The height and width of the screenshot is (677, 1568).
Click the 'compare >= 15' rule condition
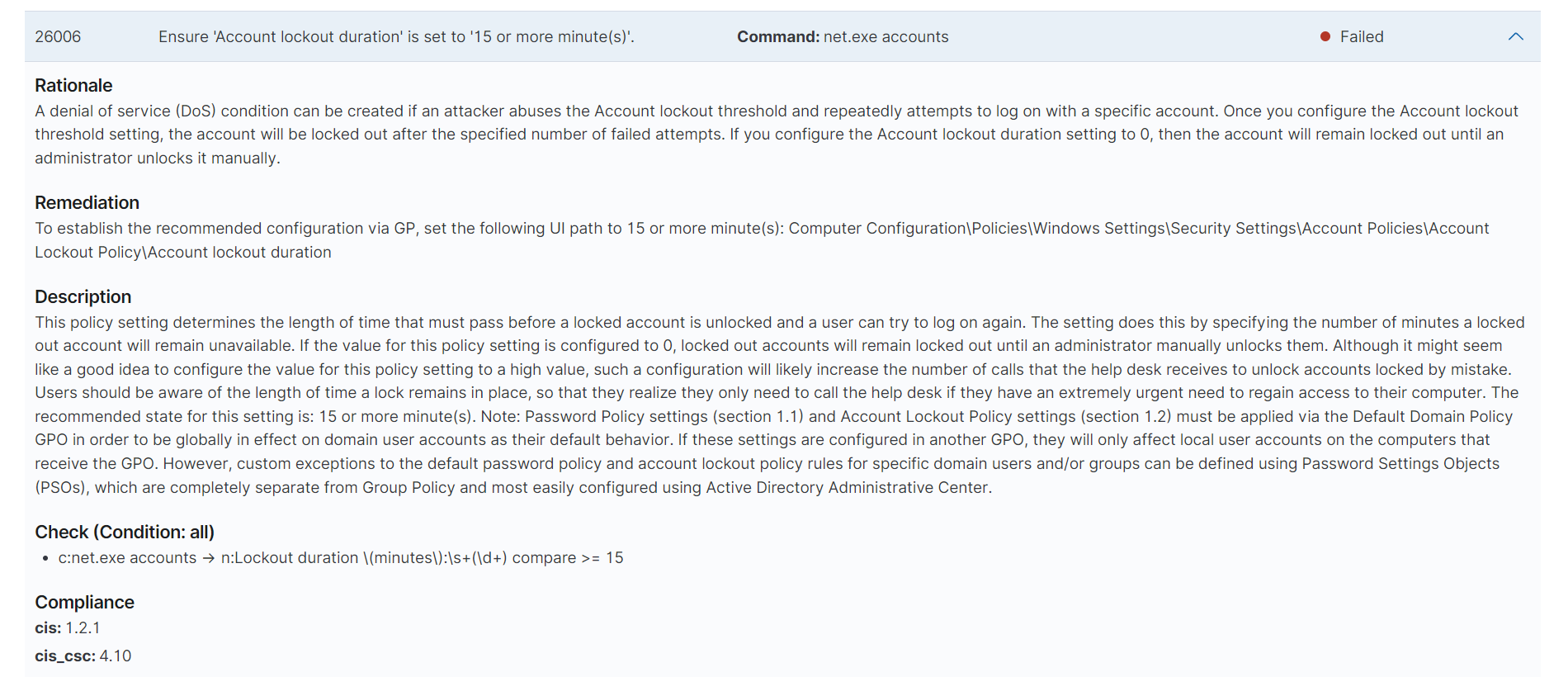[568, 558]
